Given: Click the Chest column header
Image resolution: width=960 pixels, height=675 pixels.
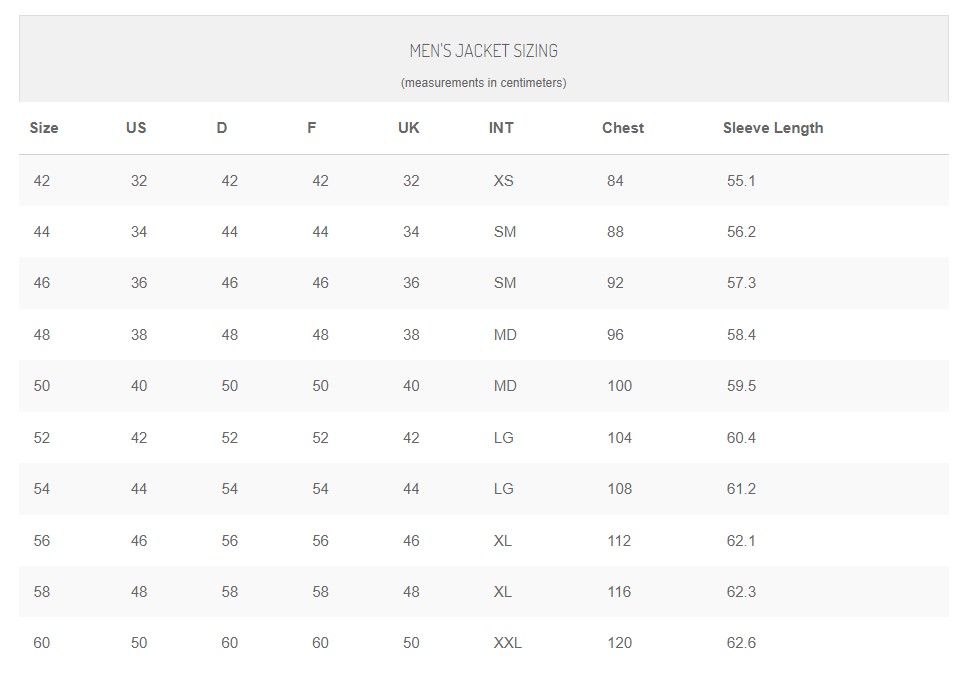Looking at the screenshot, I should [x=623, y=128].
